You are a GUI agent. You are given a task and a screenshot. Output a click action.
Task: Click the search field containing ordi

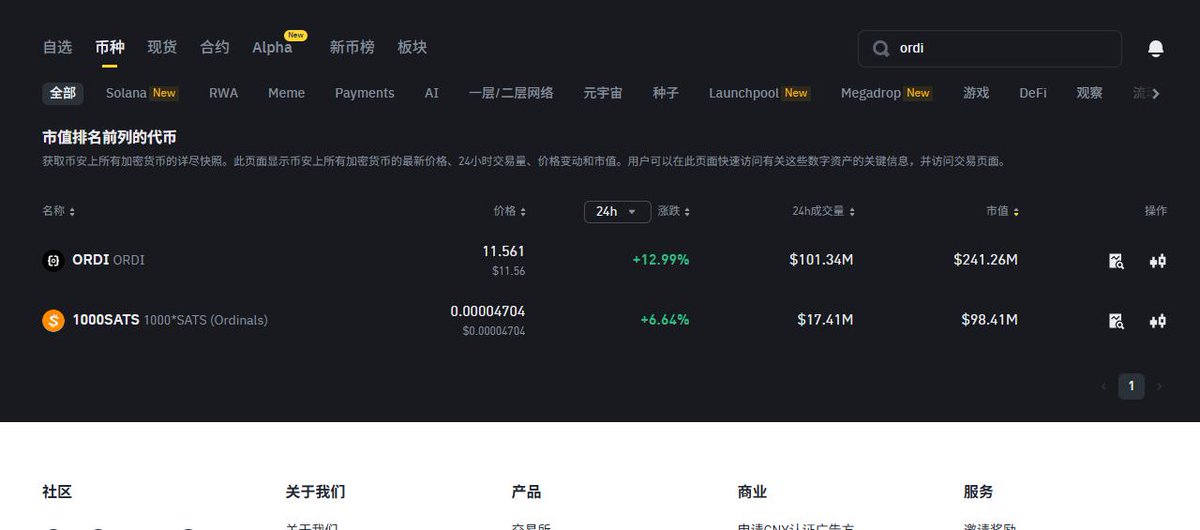click(990, 48)
